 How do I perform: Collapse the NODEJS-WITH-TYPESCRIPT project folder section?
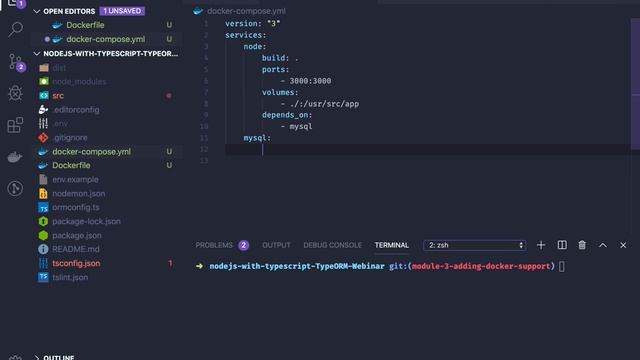tap(37, 53)
